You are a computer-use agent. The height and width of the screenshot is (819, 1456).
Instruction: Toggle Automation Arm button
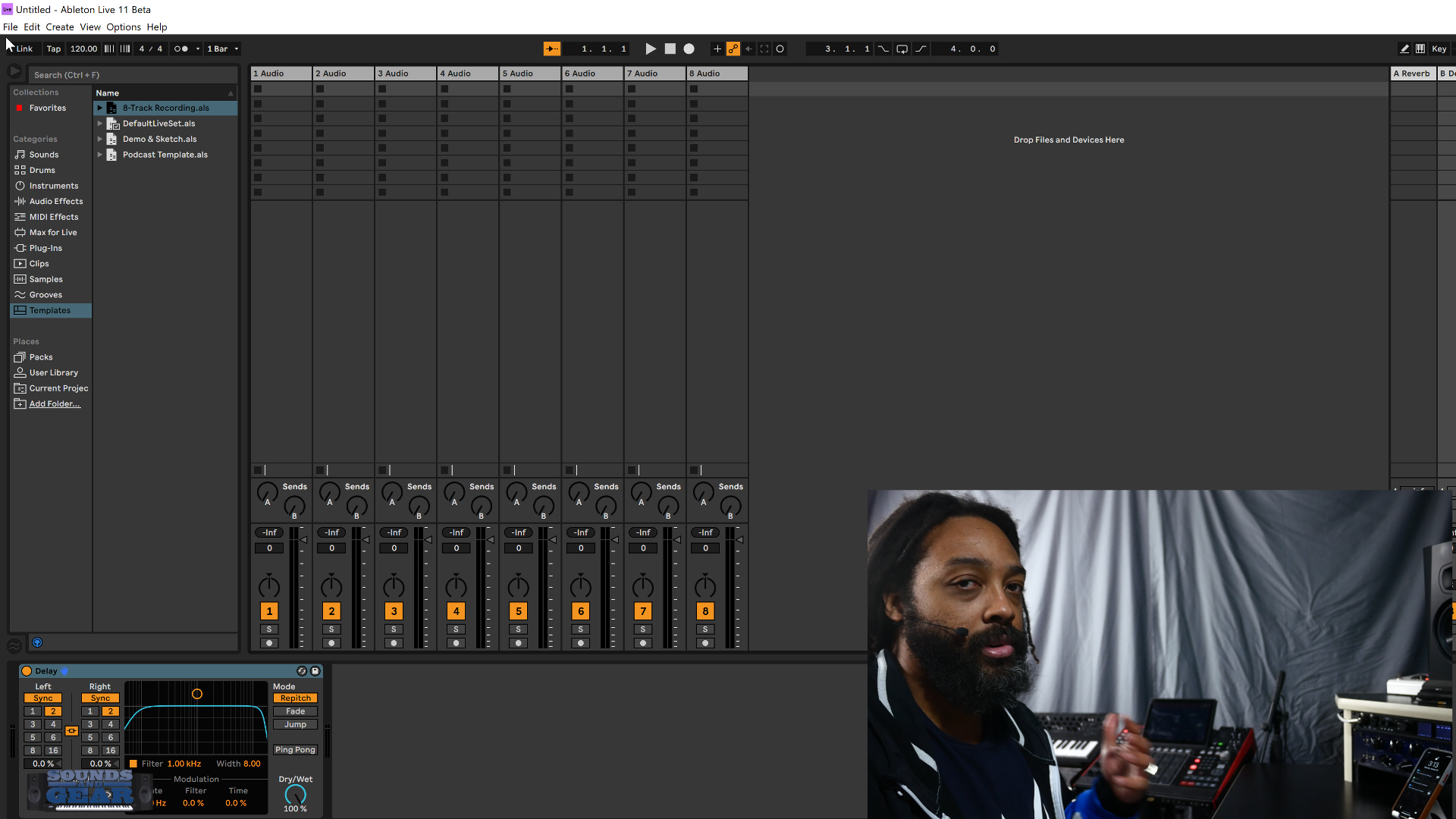click(x=733, y=49)
